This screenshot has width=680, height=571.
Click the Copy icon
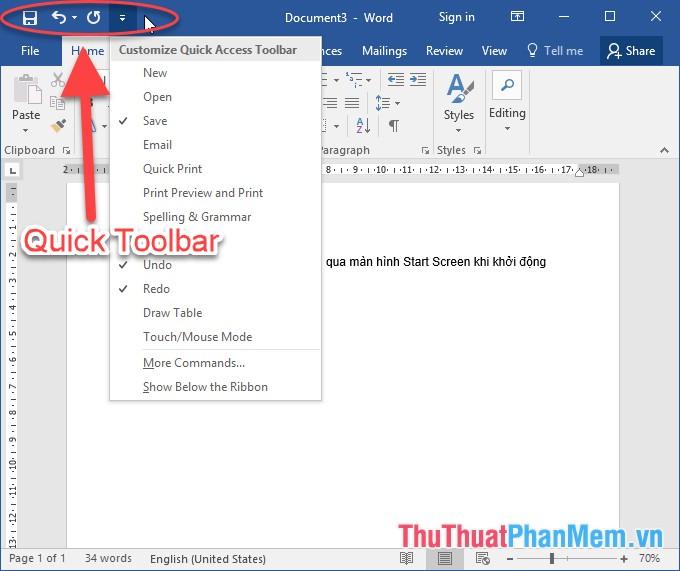[57, 103]
